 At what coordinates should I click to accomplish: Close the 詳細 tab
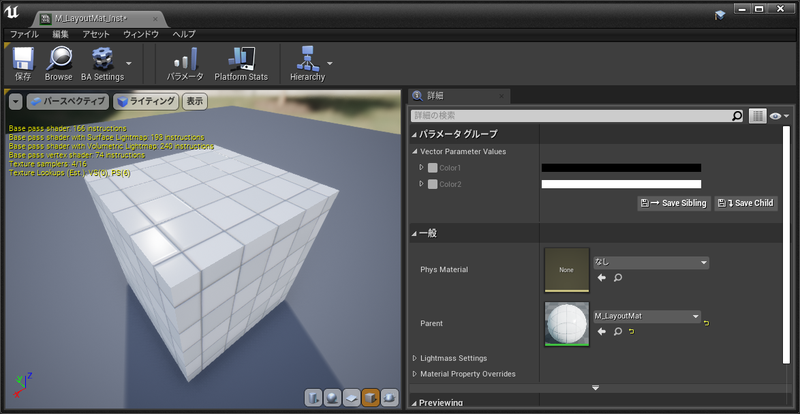[x=502, y=96]
